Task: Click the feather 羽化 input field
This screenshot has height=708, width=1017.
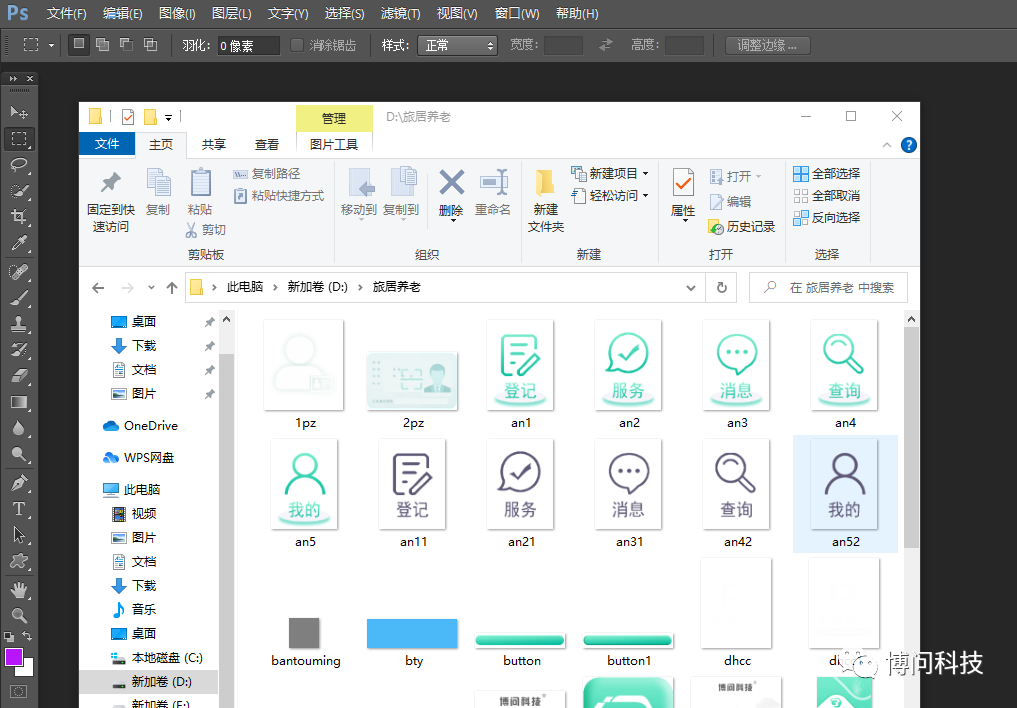Action: pyautogui.click(x=248, y=45)
